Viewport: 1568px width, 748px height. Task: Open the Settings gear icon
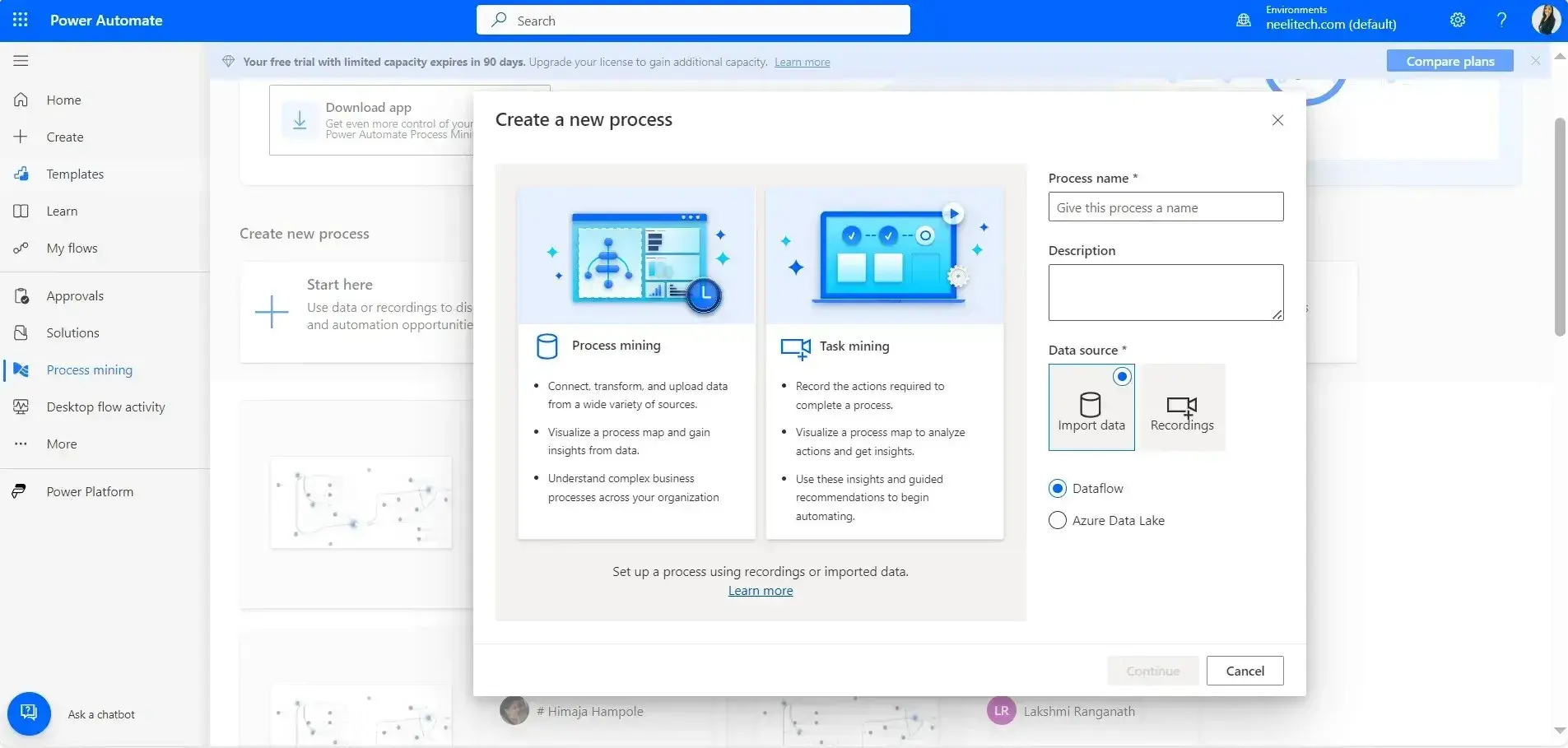[1458, 20]
